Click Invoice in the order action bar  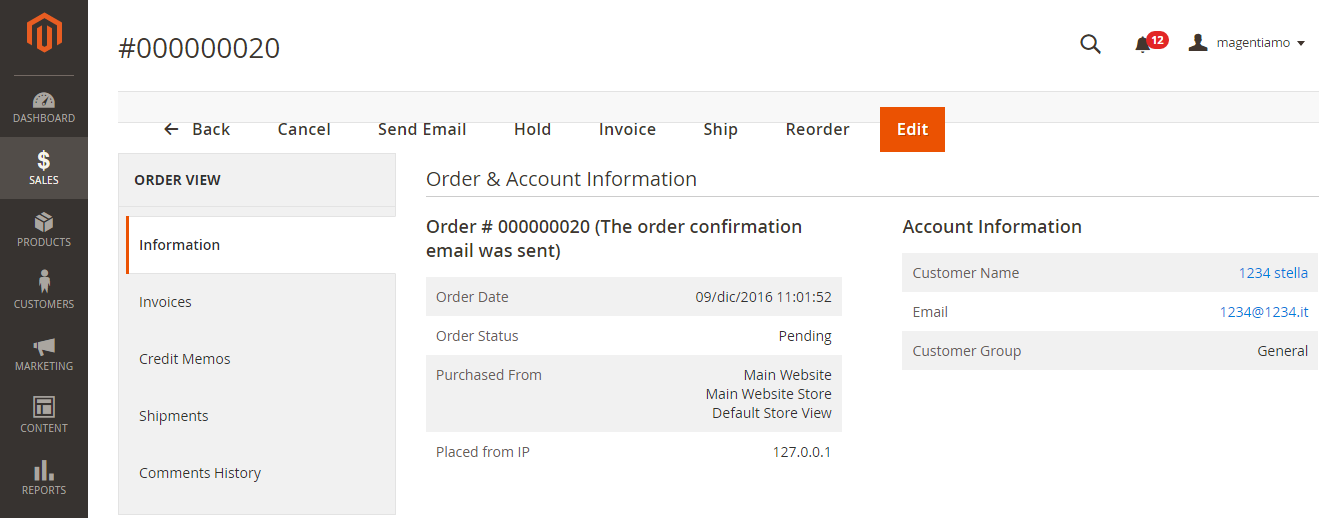coord(627,129)
